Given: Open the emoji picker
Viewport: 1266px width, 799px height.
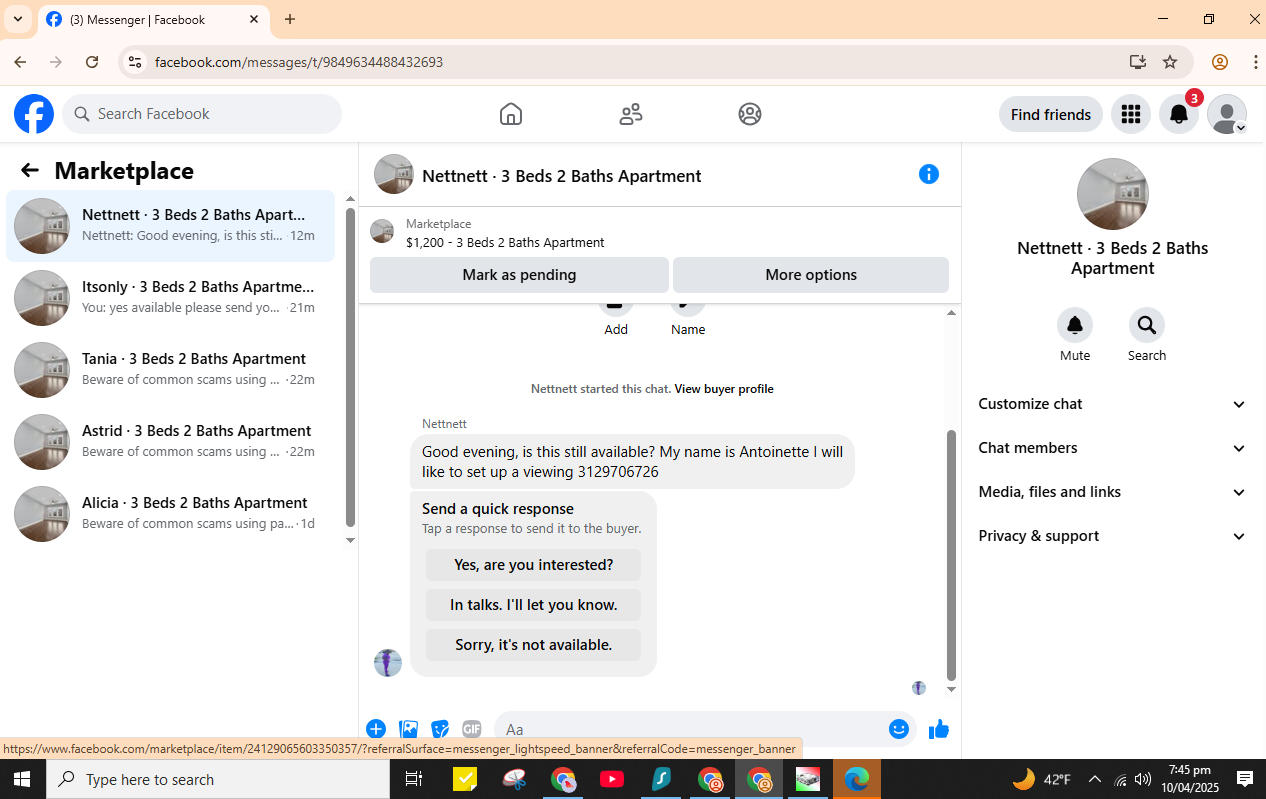Looking at the screenshot, I should point(899,729).
